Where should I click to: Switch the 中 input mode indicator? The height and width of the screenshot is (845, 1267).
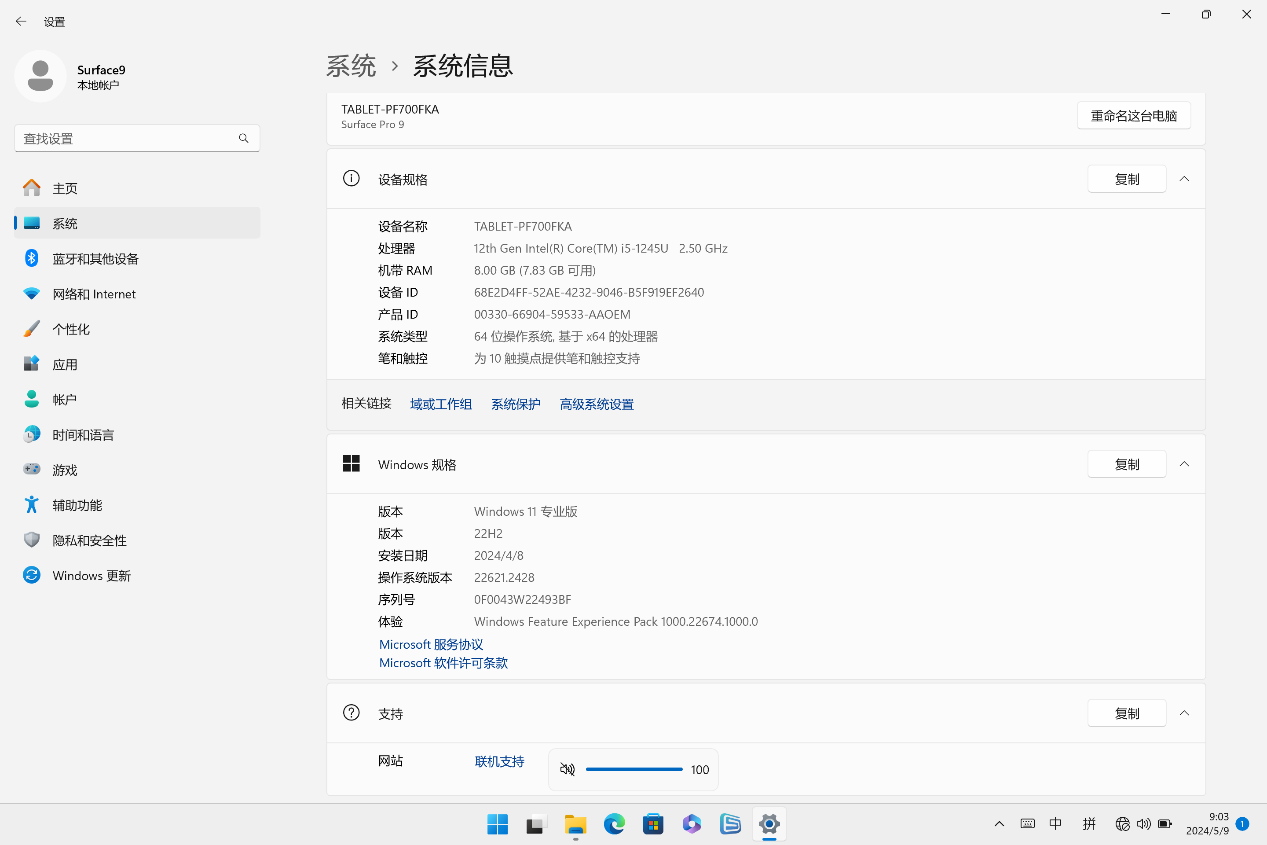[x=1056, y=824]
